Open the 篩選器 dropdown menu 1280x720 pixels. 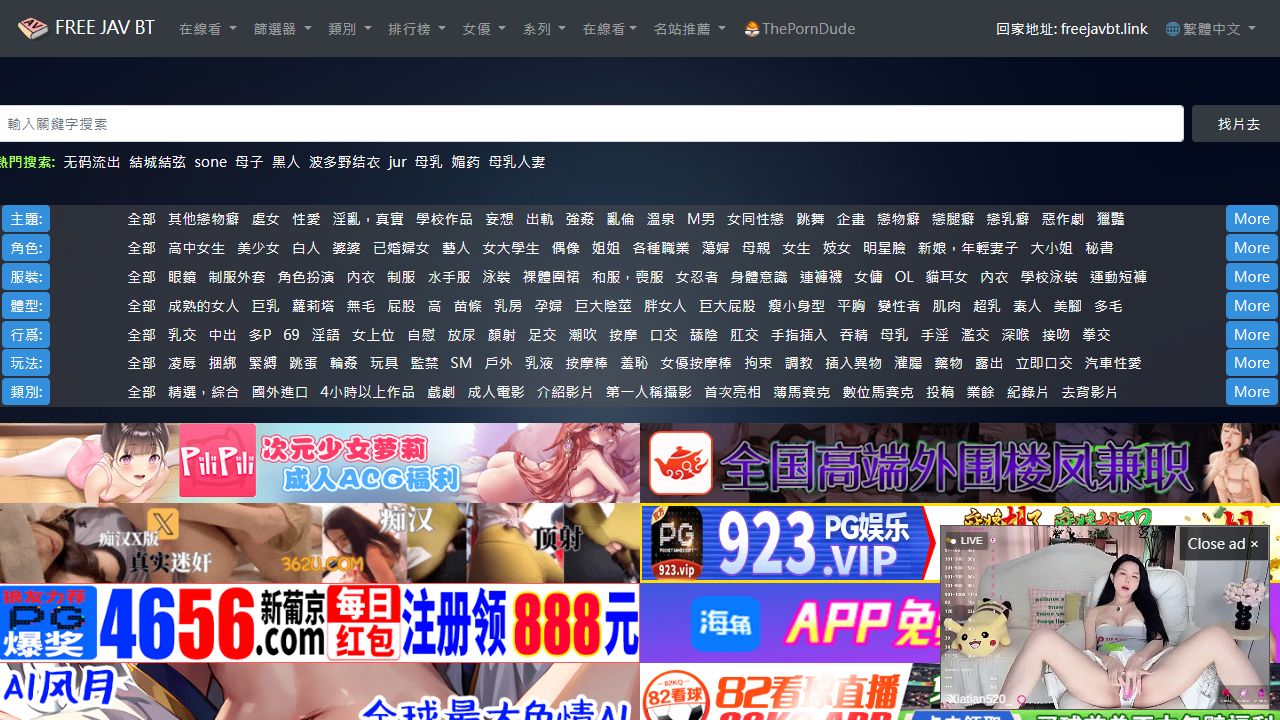pyautogui.click(x=283, y=29)
